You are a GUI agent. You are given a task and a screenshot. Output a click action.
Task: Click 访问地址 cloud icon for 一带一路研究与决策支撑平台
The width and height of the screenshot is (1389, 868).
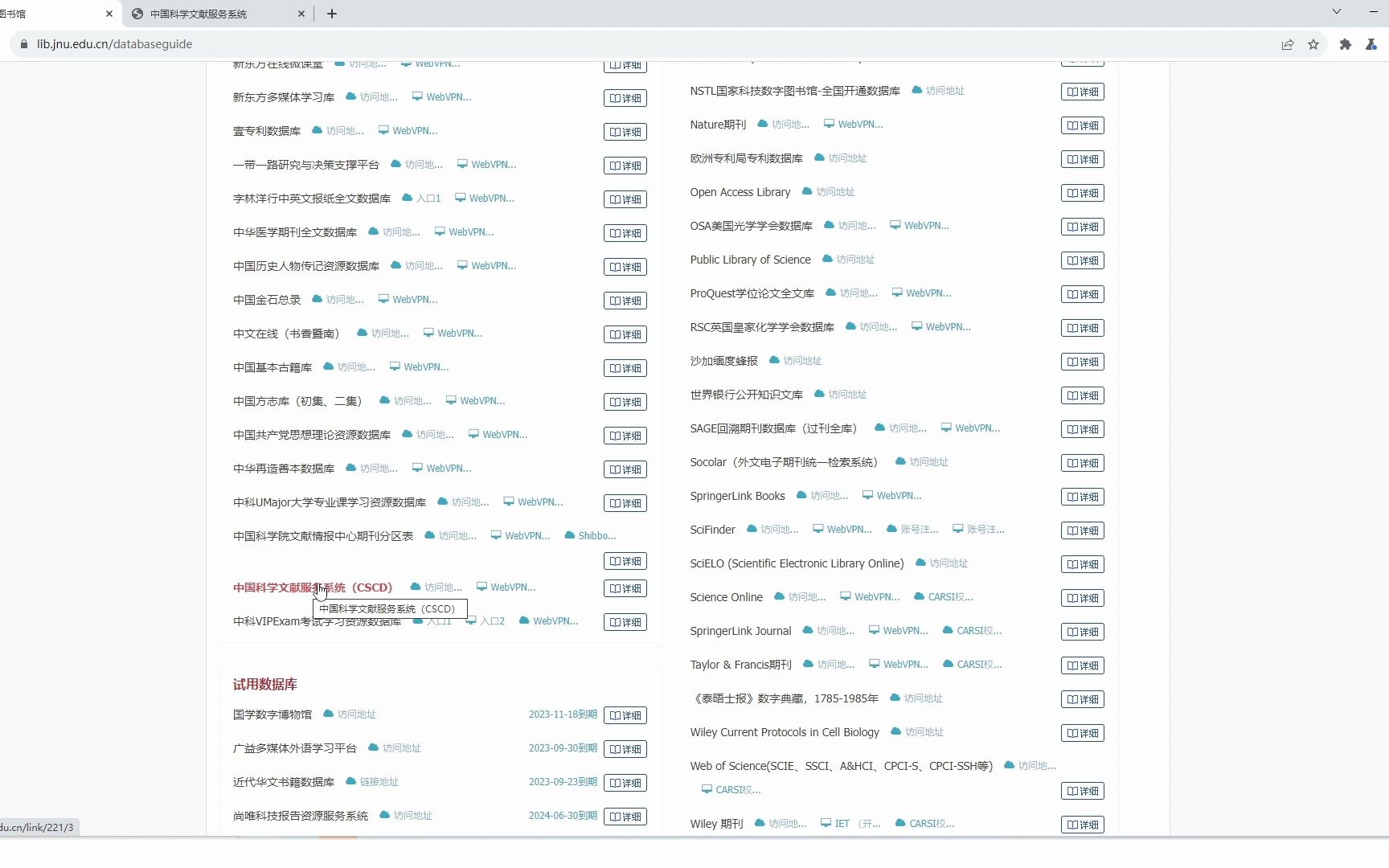tap(416, 165)
